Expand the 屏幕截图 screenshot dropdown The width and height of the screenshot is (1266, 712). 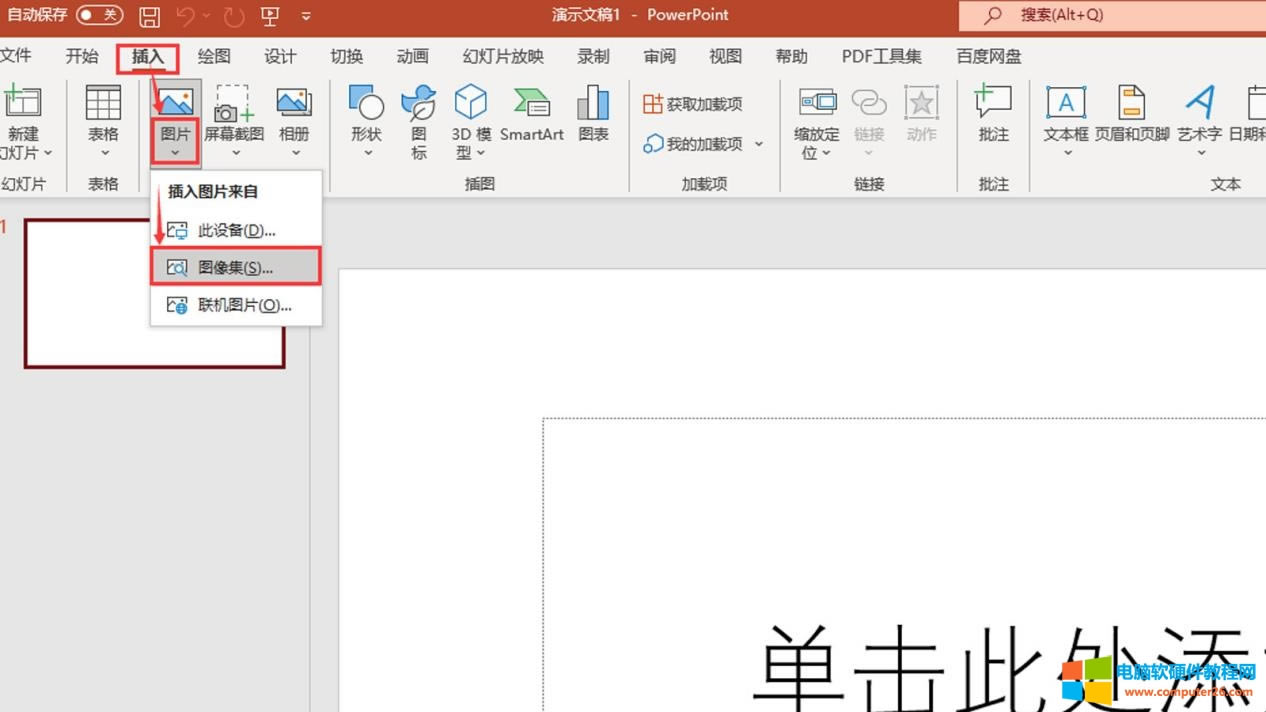pos(236,153)
